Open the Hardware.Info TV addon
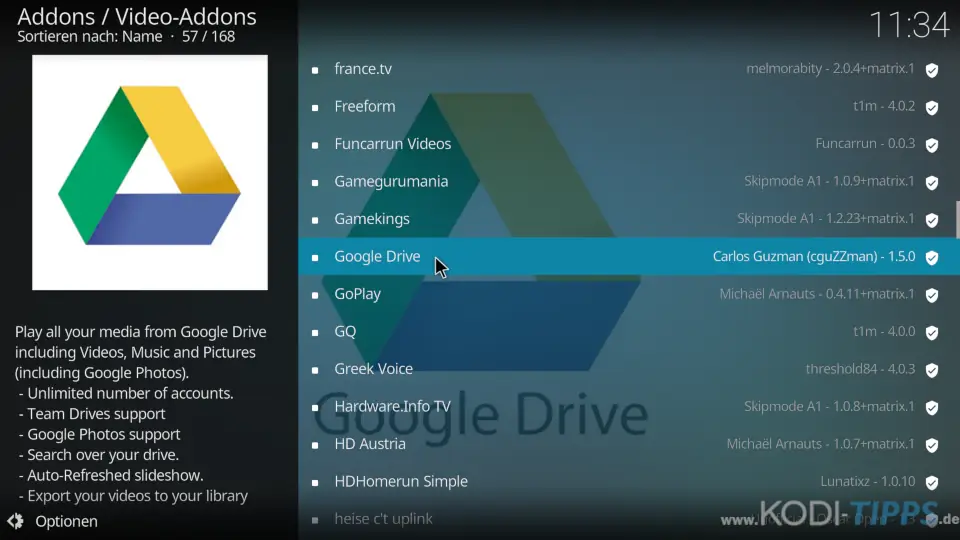This screenshot has height=540, width=960. 629,407
